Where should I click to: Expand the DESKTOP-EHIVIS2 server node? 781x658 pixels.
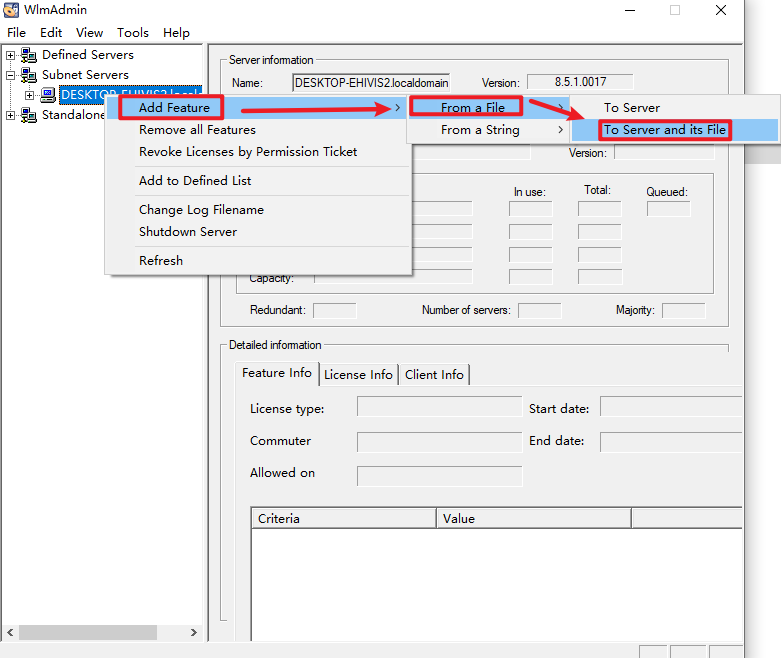pyautogui.click(x=30, y=95)
